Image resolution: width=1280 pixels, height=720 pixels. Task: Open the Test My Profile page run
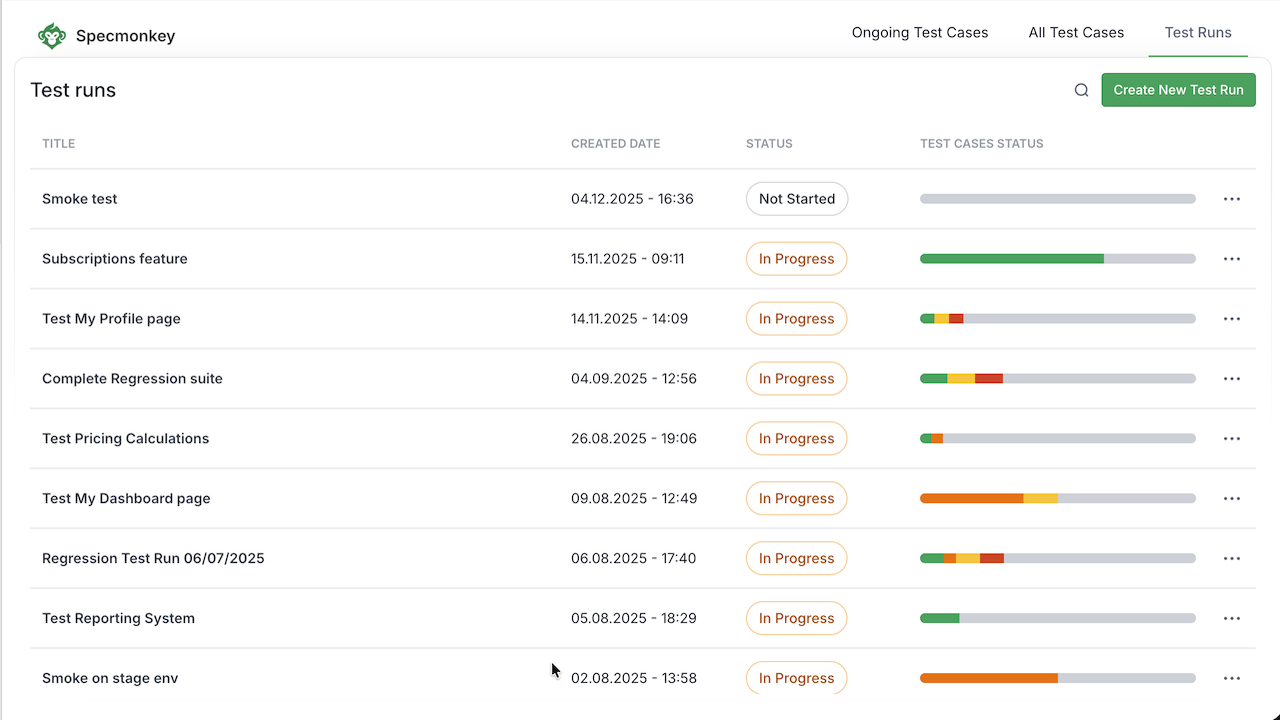(x=111, y=319)
